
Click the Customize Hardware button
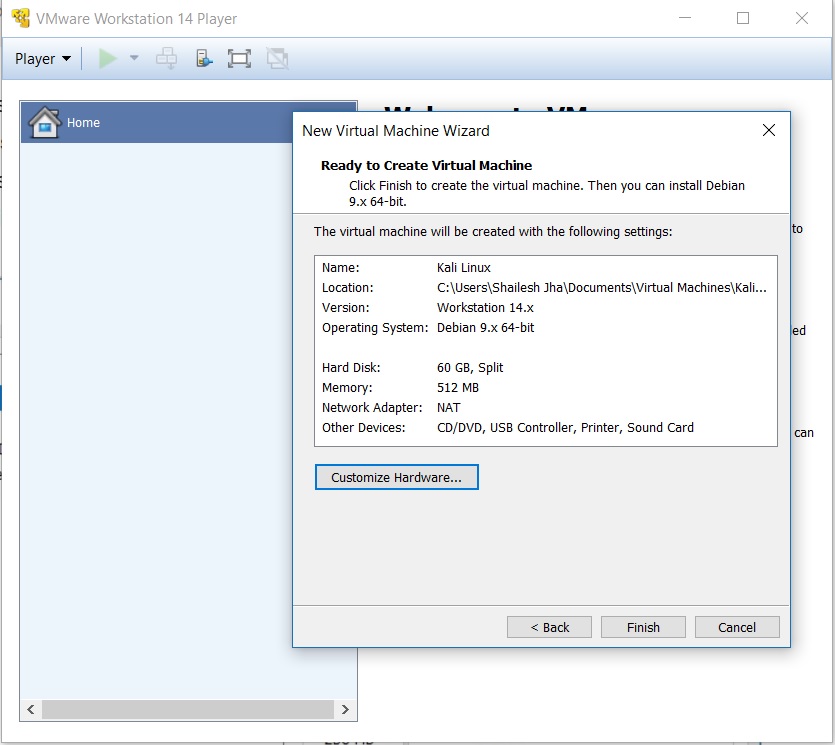pos(396,477)
